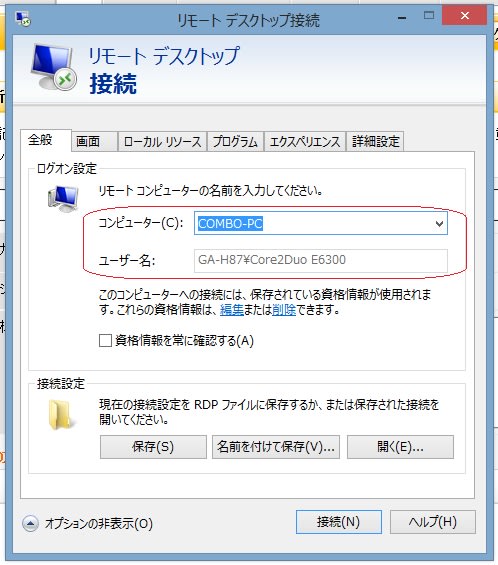The image size is (498, 565).
Task: Click the 編集 credentials link
Action: pyautogui.click(x=232, y=310)
